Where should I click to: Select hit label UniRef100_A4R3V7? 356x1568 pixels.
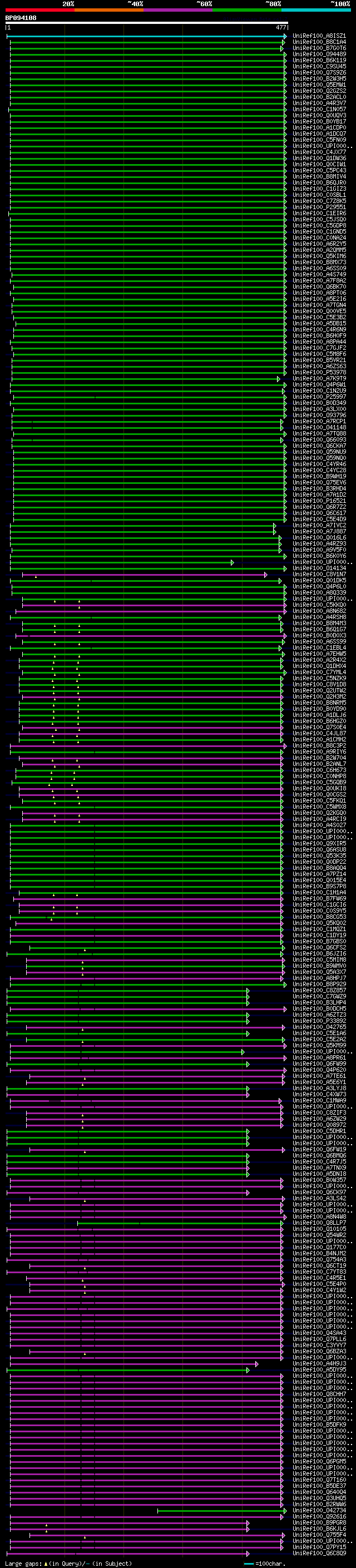[319, 103]
